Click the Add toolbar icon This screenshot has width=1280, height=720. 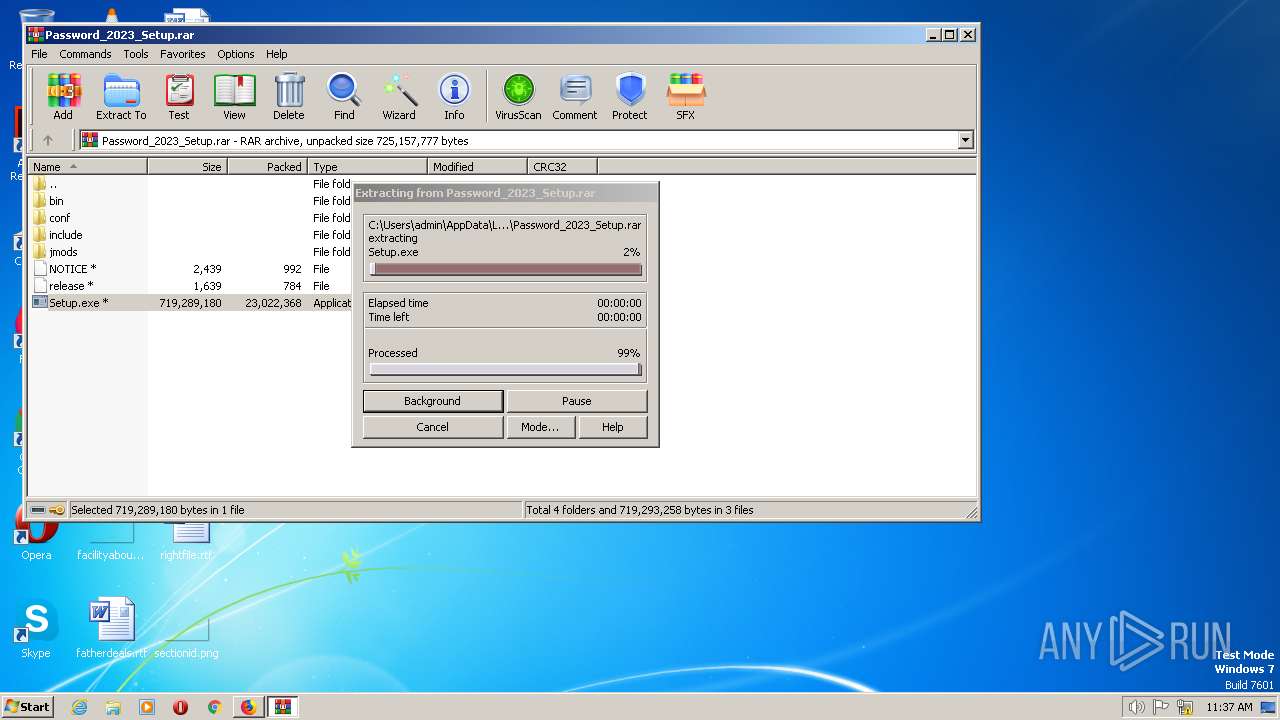tap(63, 97)
